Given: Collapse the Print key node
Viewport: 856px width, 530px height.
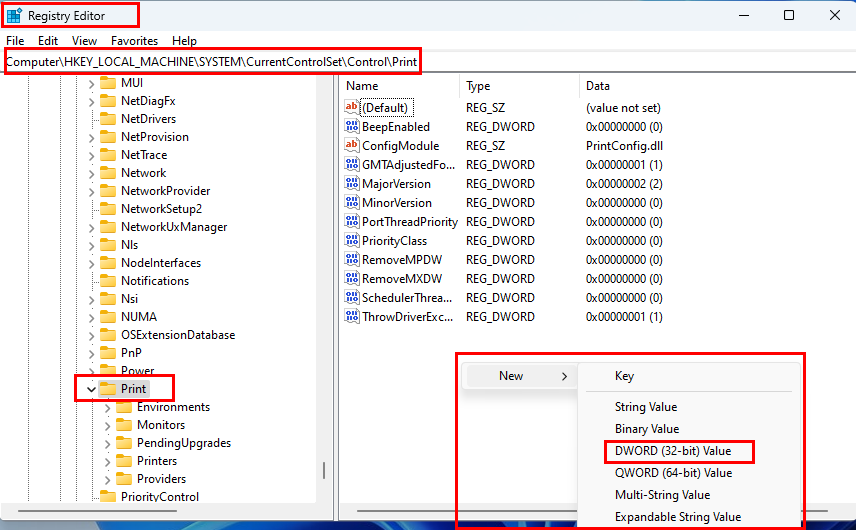Looking at the screenshot, I should (91, 389).
